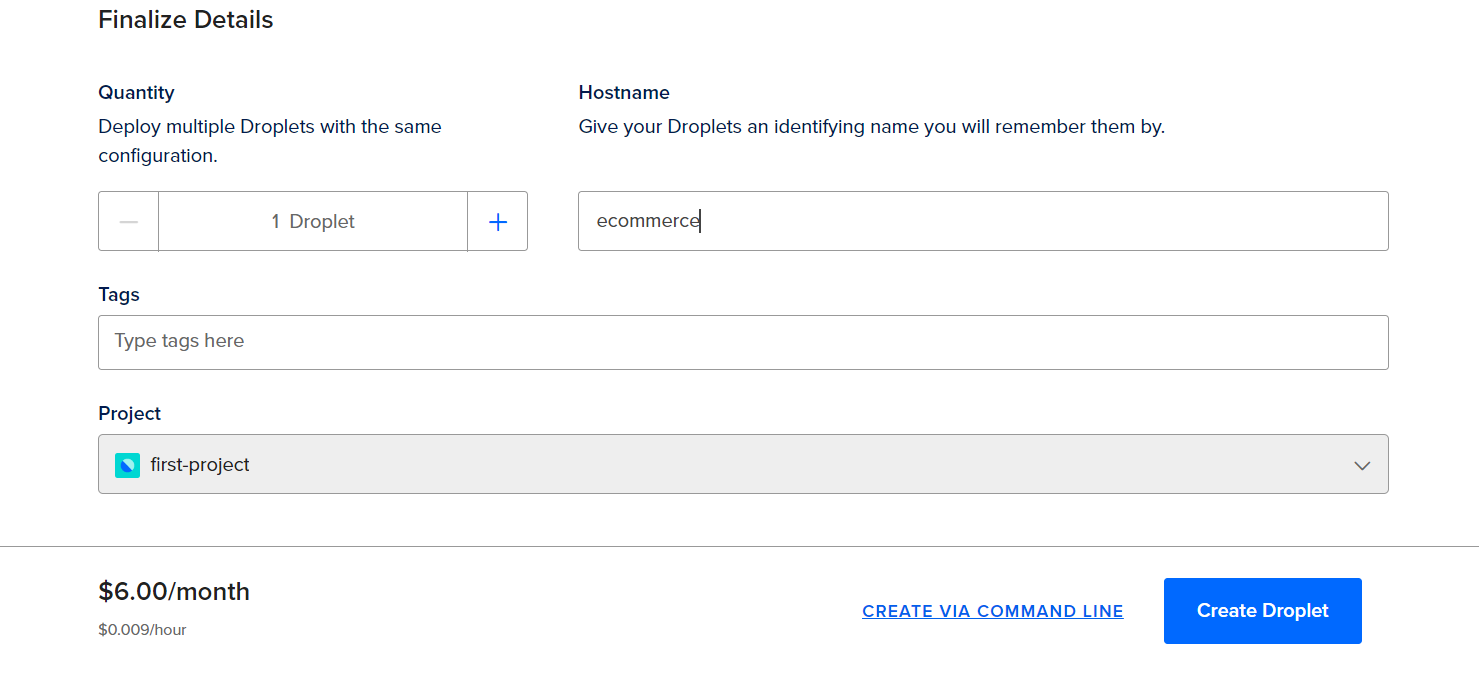Click the 'Give your Droplets an identifying name' text
Screen dimensions: 1479x686
[872, 127]
